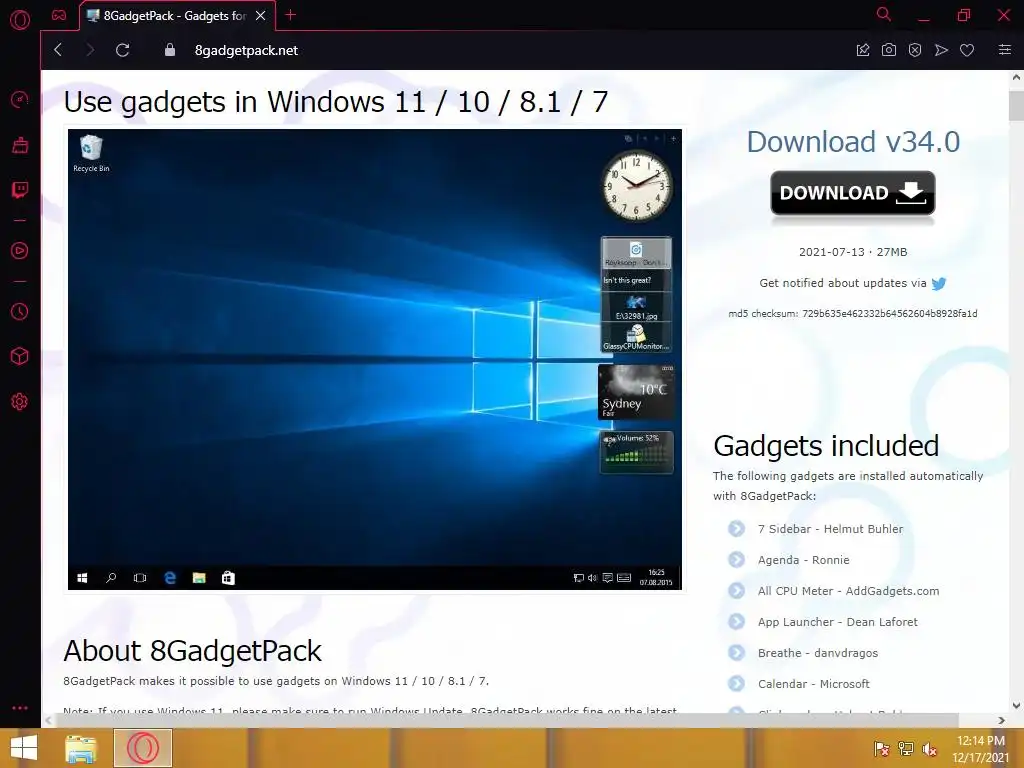Open the ad blocker shield icon
The image size is (1024, 768).
pos(915,50)
